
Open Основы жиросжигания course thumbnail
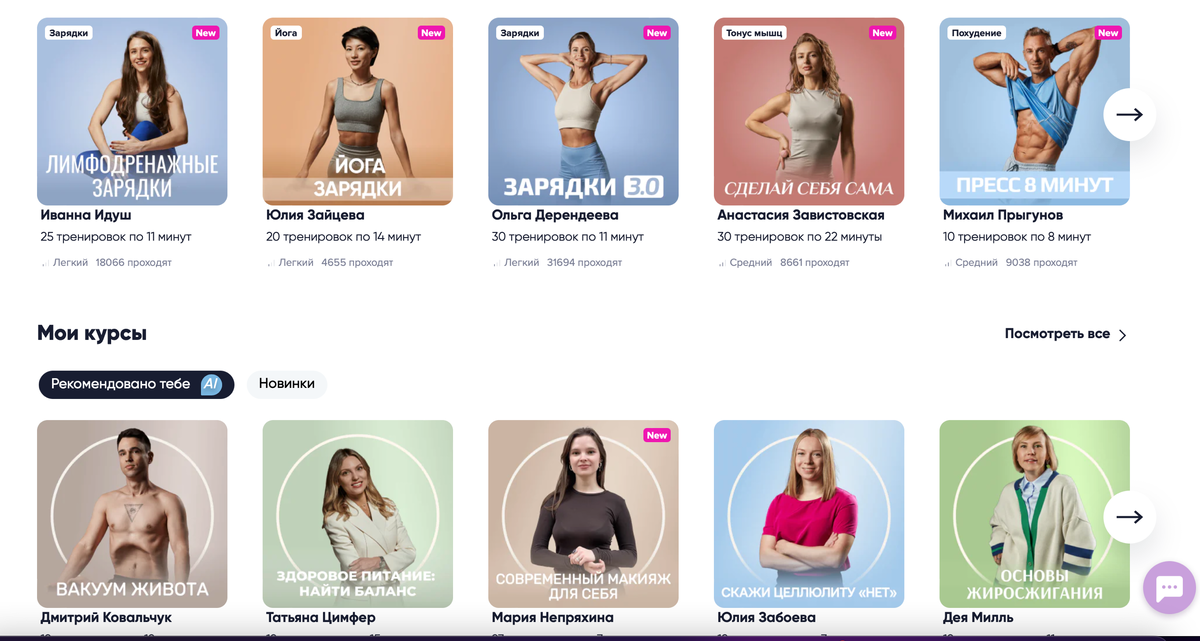click(x=1035, y=513)
